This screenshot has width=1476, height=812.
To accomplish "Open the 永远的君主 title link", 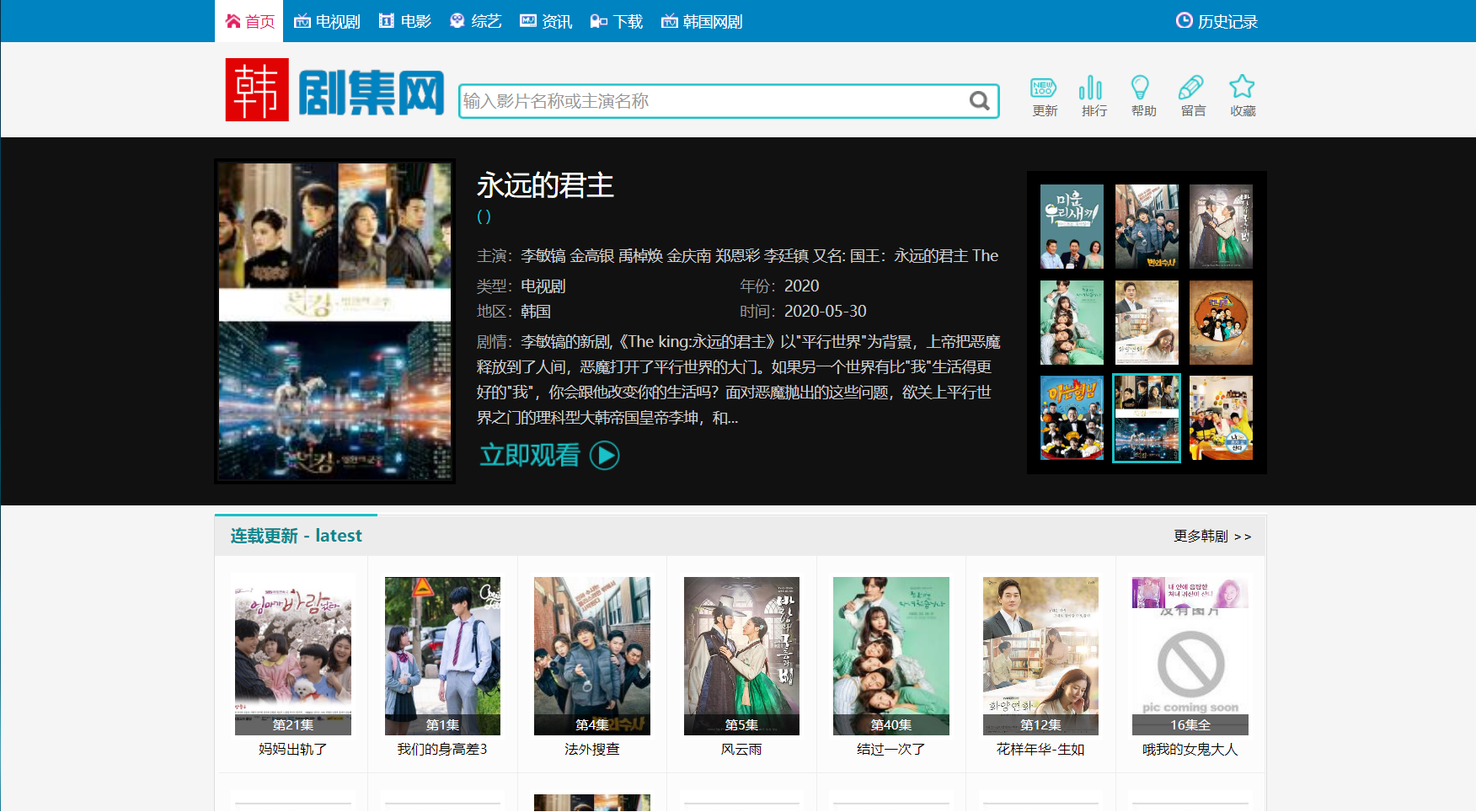I will pos(545,185).
